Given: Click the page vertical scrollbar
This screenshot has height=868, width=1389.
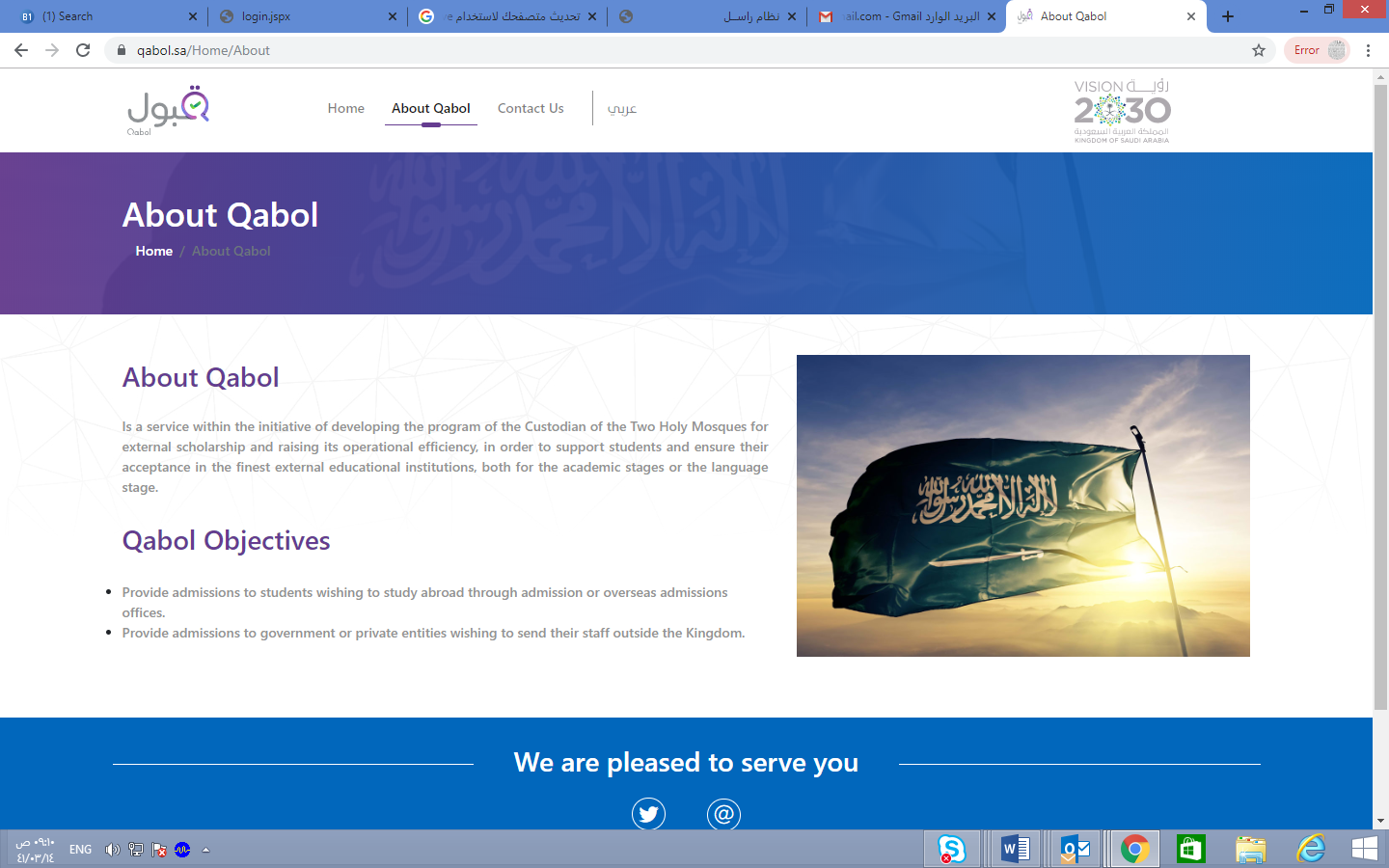Looking at the screenshot, I should (x=1380, y=397).
